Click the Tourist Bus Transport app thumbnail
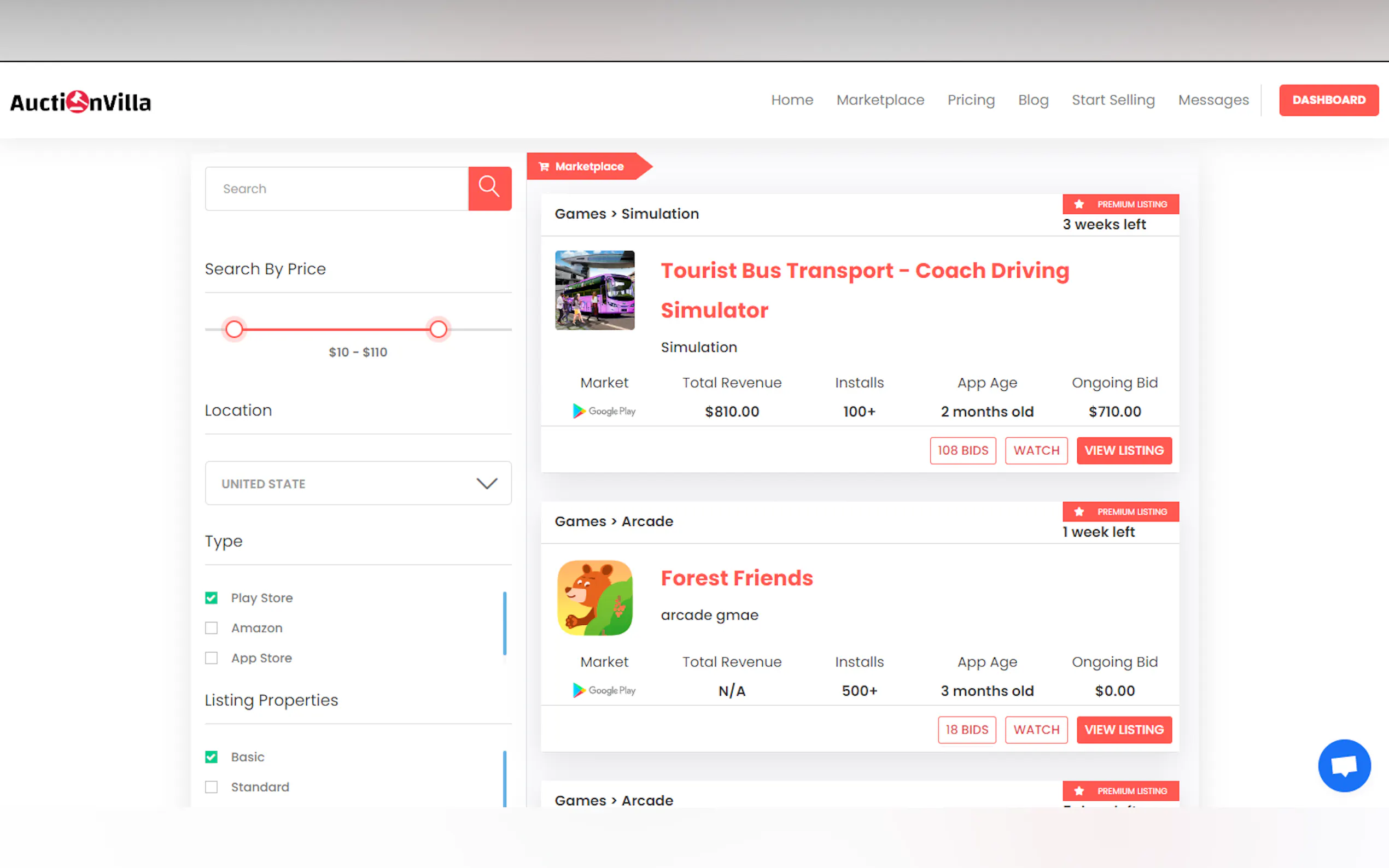 point(594,290)
